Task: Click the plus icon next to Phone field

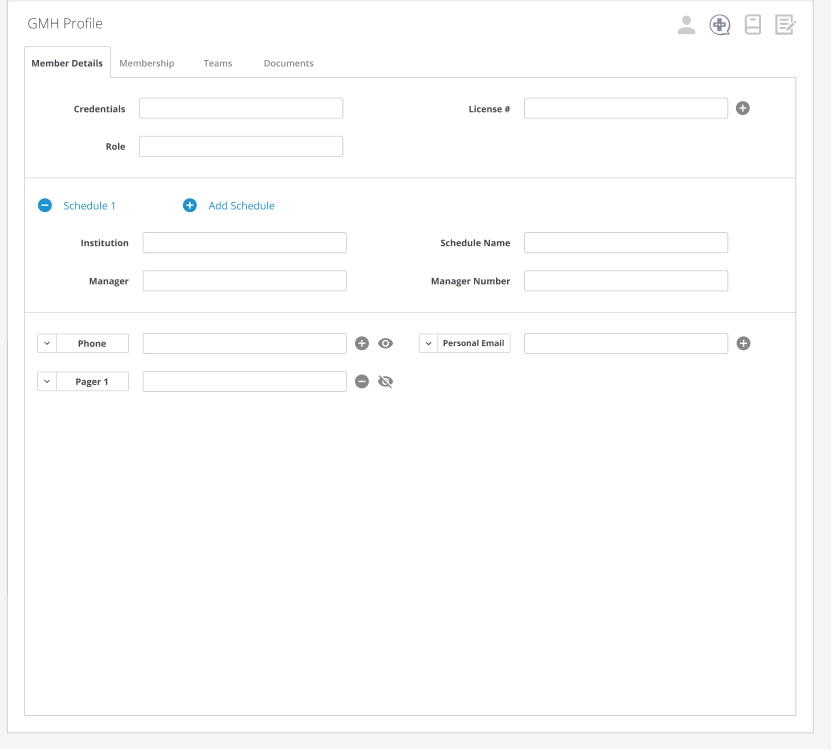Action: click(x=362, y=343)
